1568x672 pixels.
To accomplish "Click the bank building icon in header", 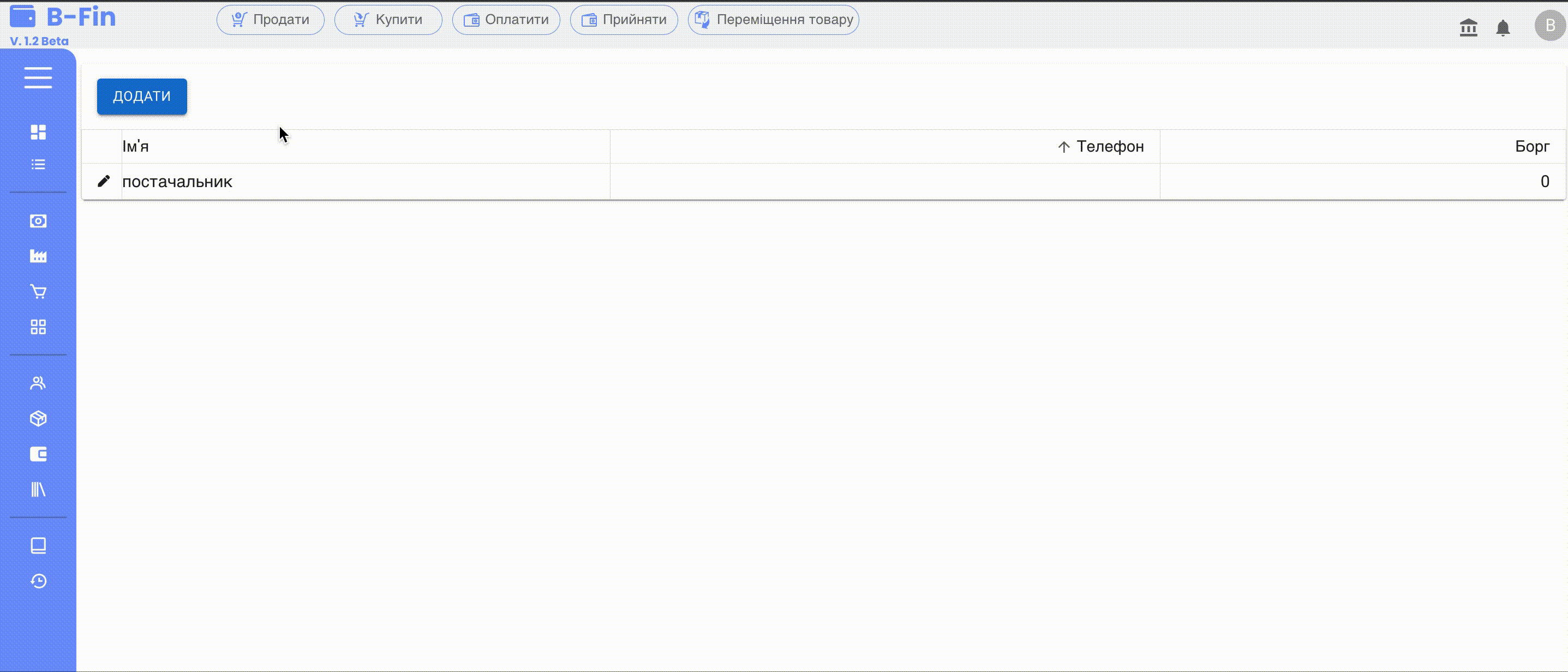I will (1469, 27).
